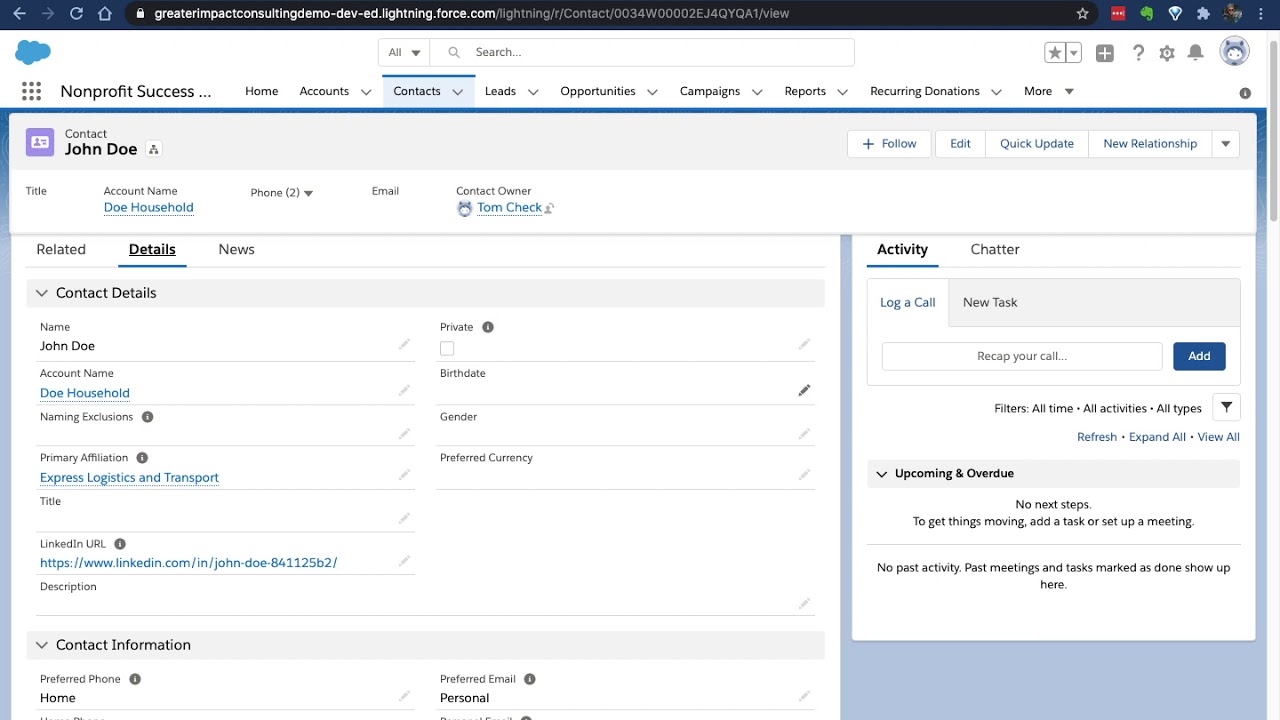Click the browser back arrow
Viewport: 1280px width, 720px height.
coord(19,14)
